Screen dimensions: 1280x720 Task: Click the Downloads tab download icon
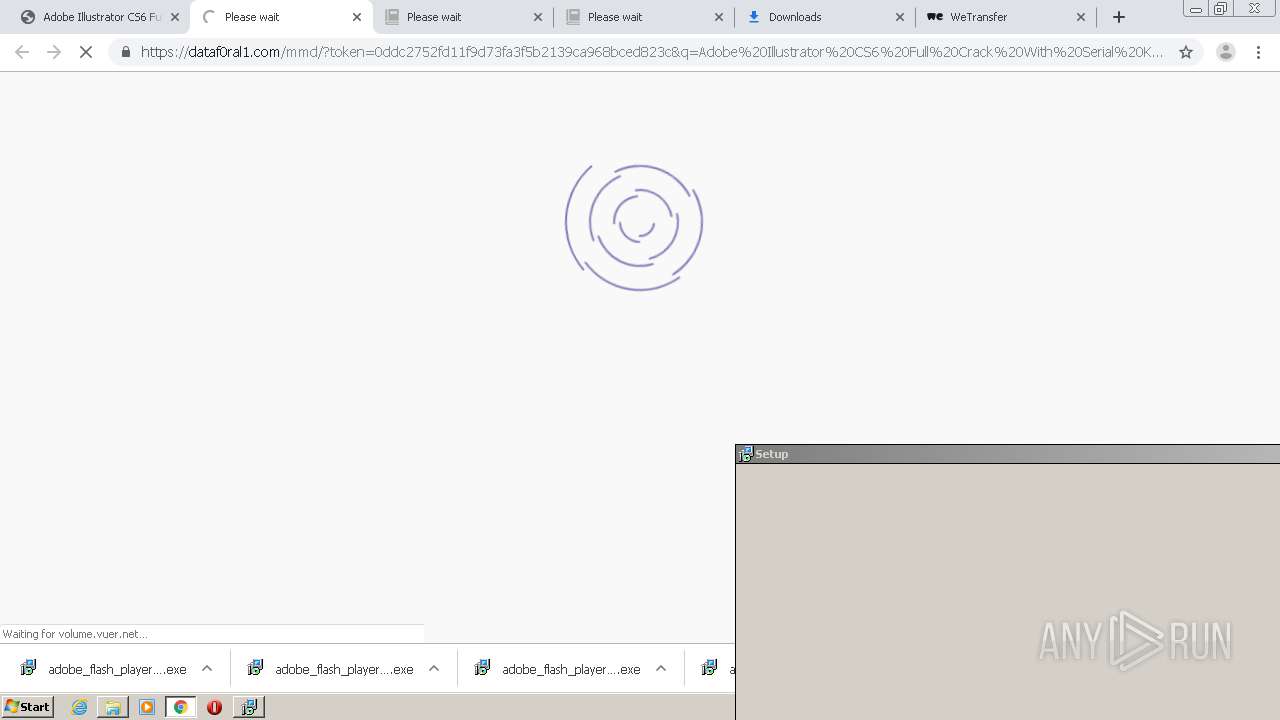(x=753, y=17)
